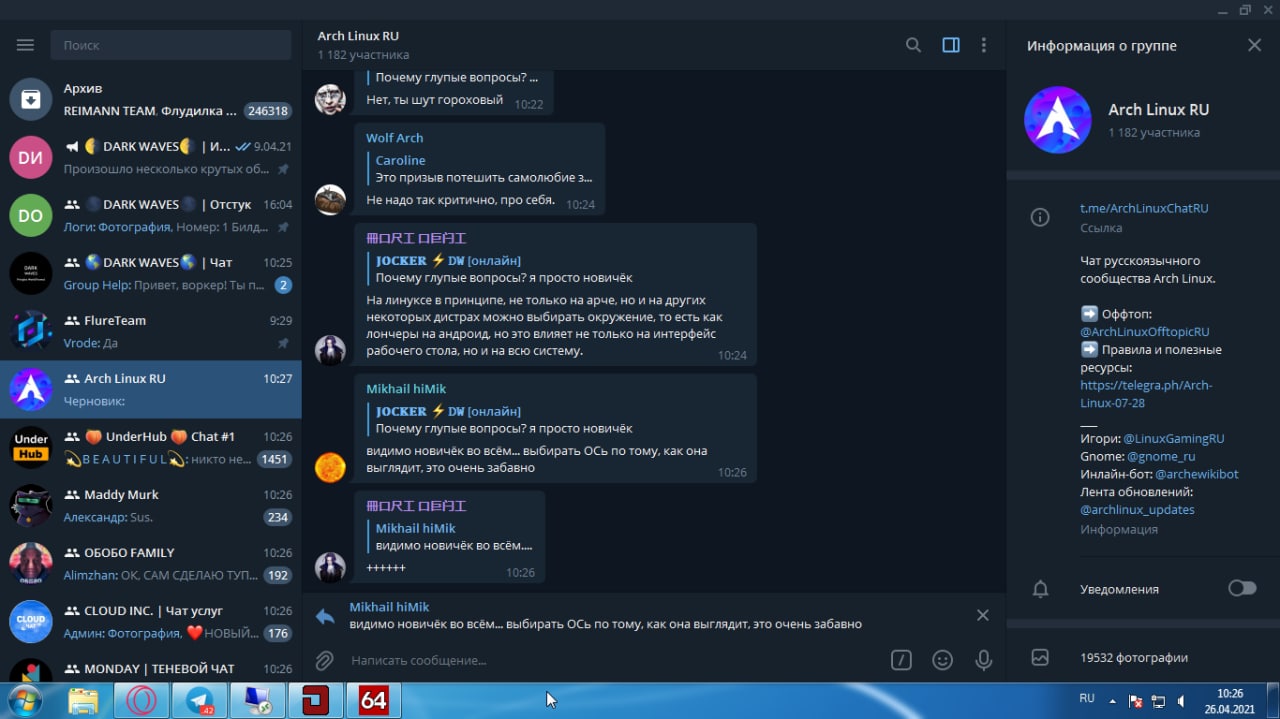Click the RU language indicator in tray
1280x719 pixels.
click(1086, 698)
